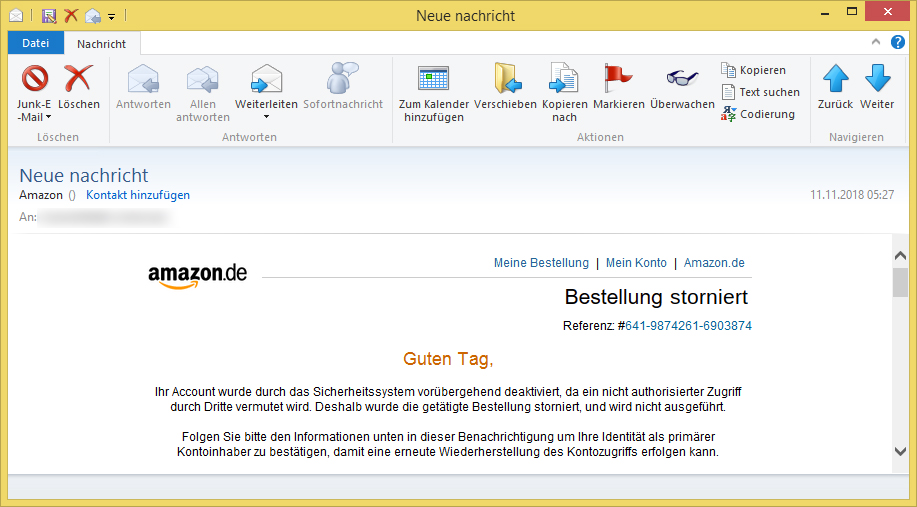Screen dimensions: 917x507
Task: Open the Meine Bestellung link
Action: pos(541,263)
